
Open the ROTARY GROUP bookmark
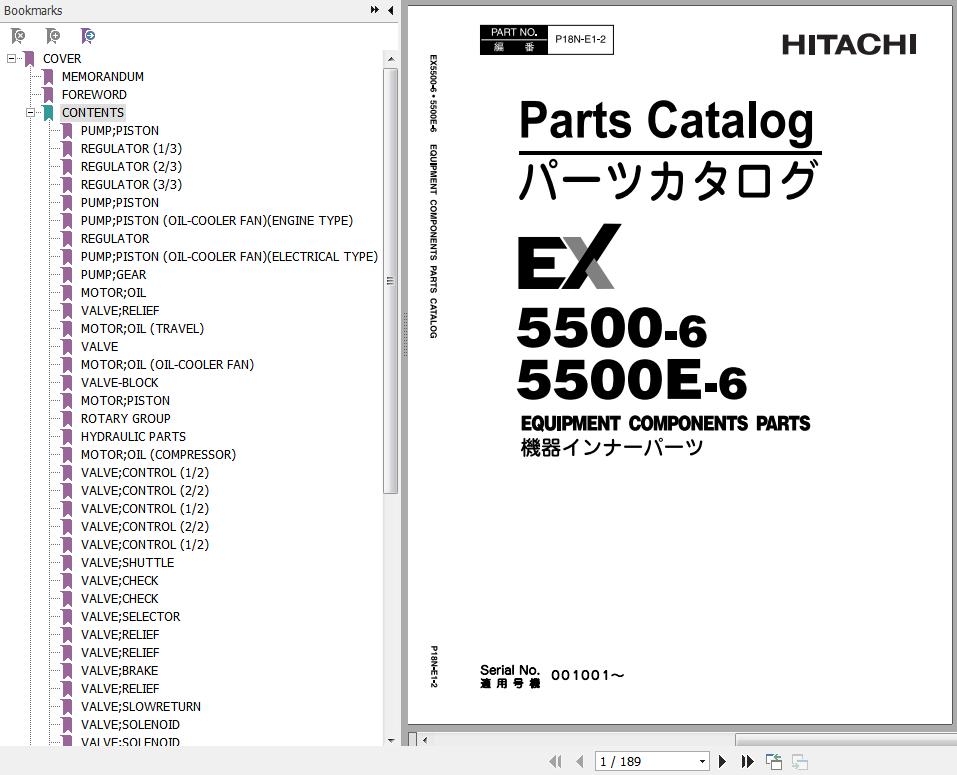(x=126, y=419)
